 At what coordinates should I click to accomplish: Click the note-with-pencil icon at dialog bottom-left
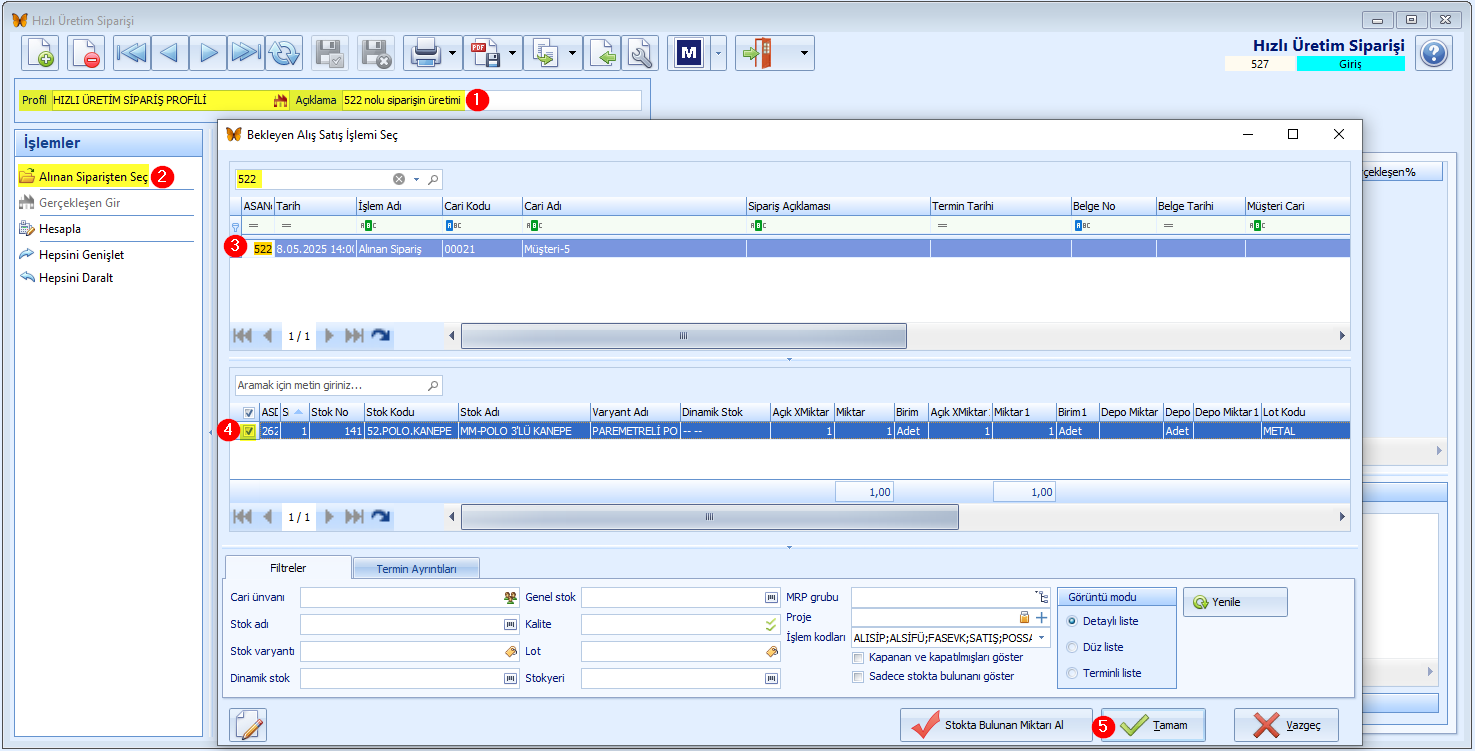[x=247, y=725]
